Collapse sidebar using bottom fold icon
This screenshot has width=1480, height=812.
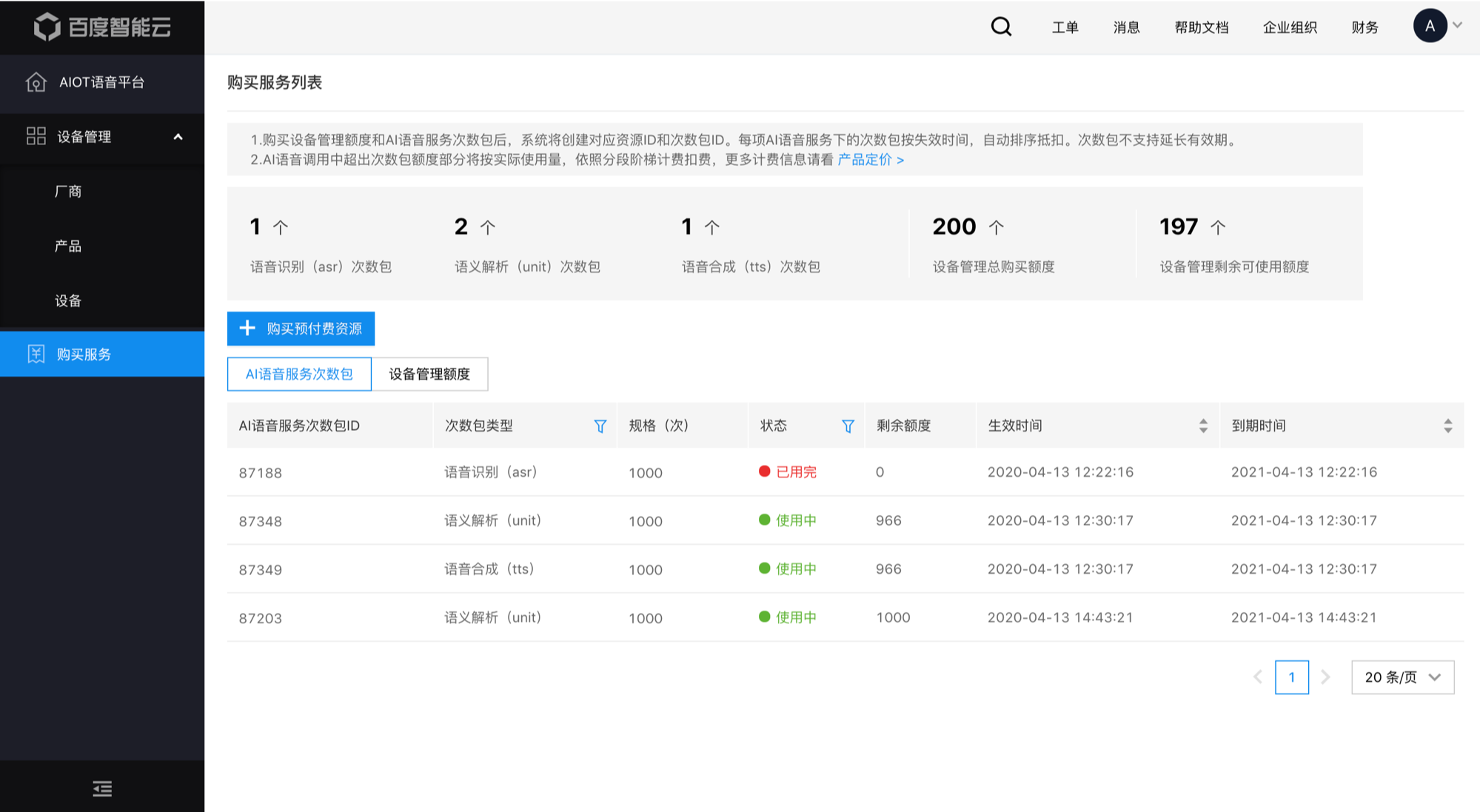pyautogui.click(x=102, y=788)
